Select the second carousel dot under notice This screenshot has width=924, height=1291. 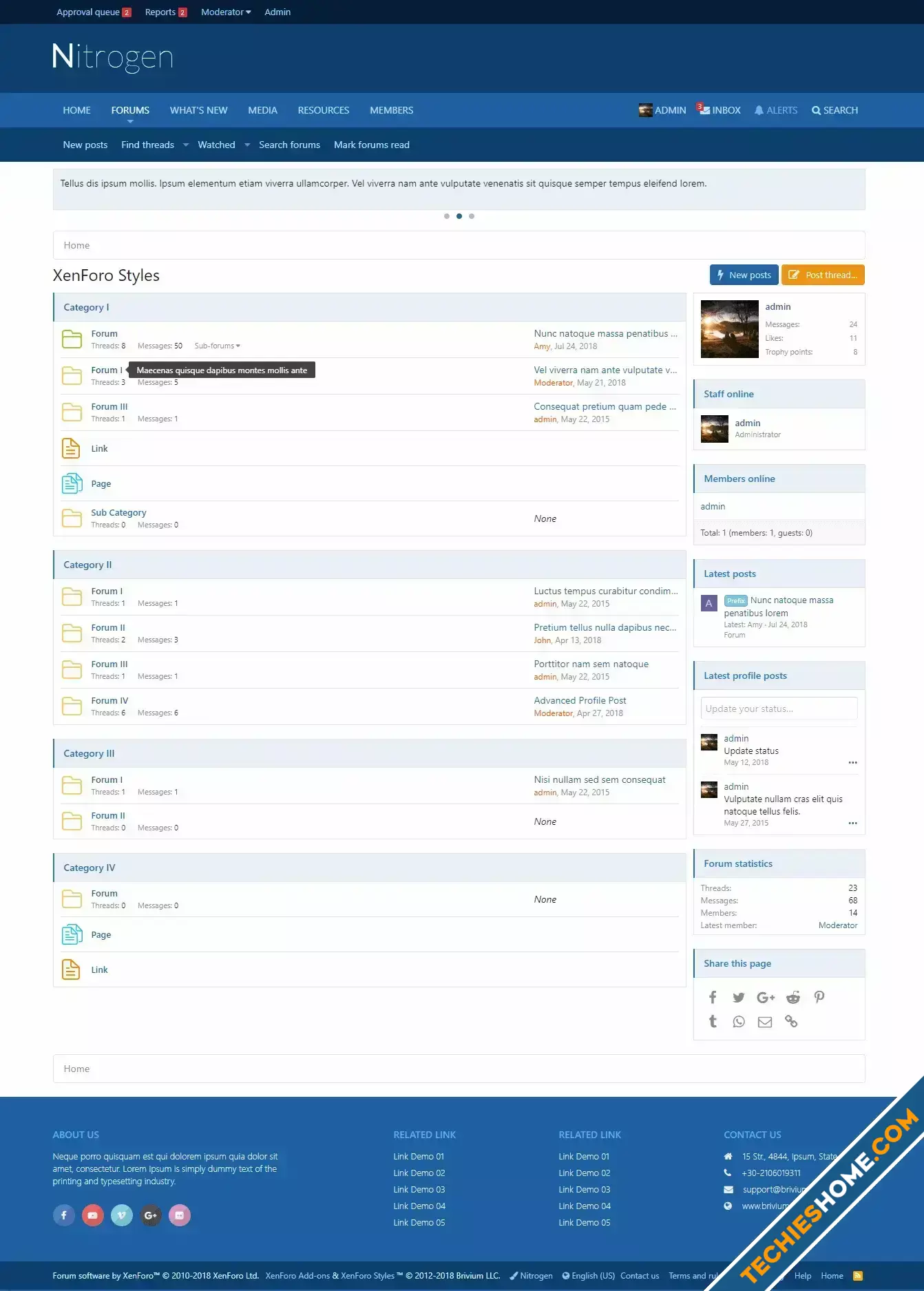pyautogui.click(x=459, y=216)
